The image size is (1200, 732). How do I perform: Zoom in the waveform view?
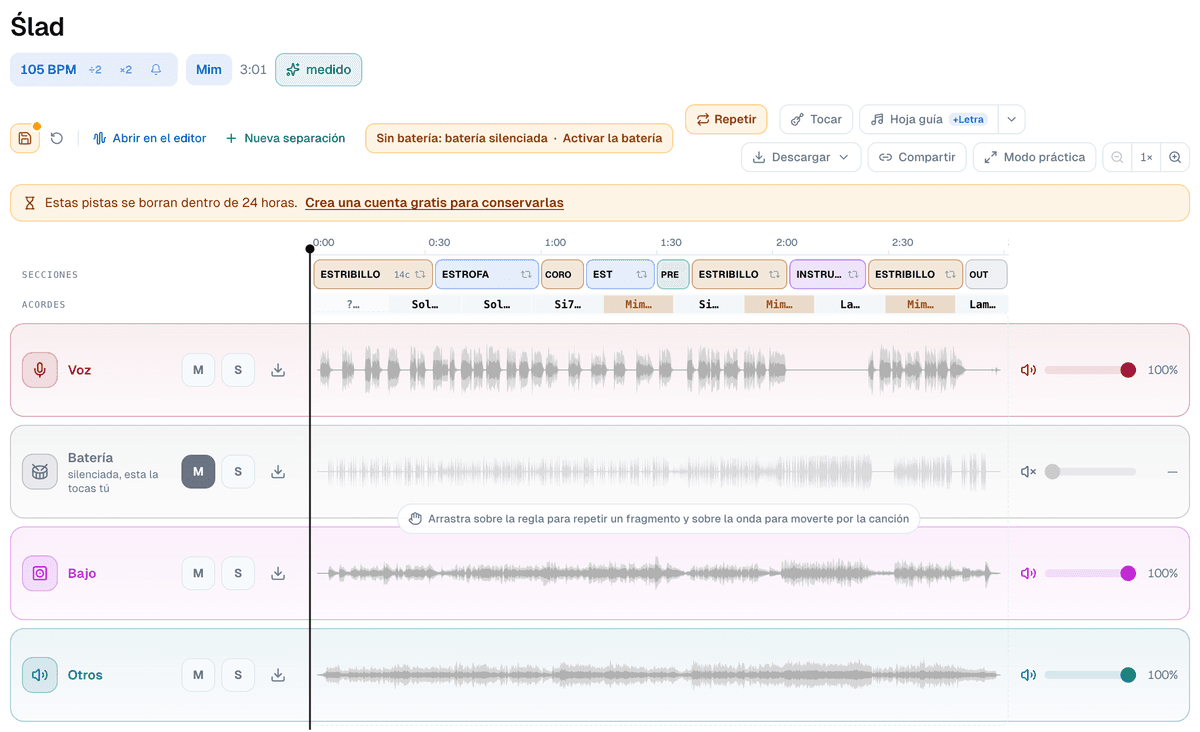1175,157
